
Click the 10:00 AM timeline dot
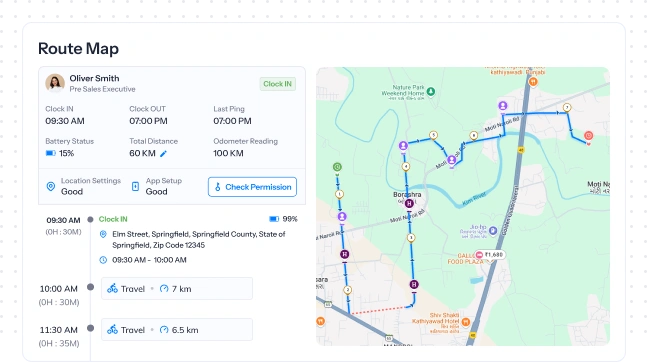[90, 287]
